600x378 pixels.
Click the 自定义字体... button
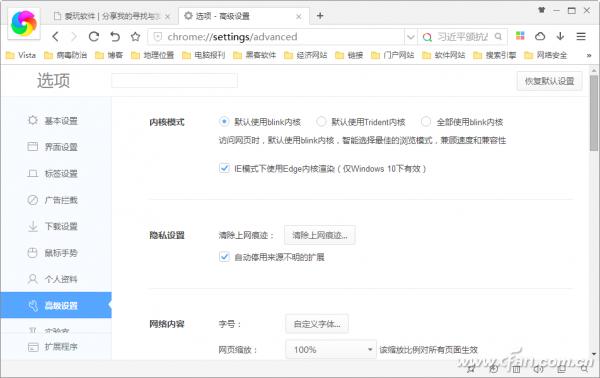pyautogui.click(x=317, y=324)
